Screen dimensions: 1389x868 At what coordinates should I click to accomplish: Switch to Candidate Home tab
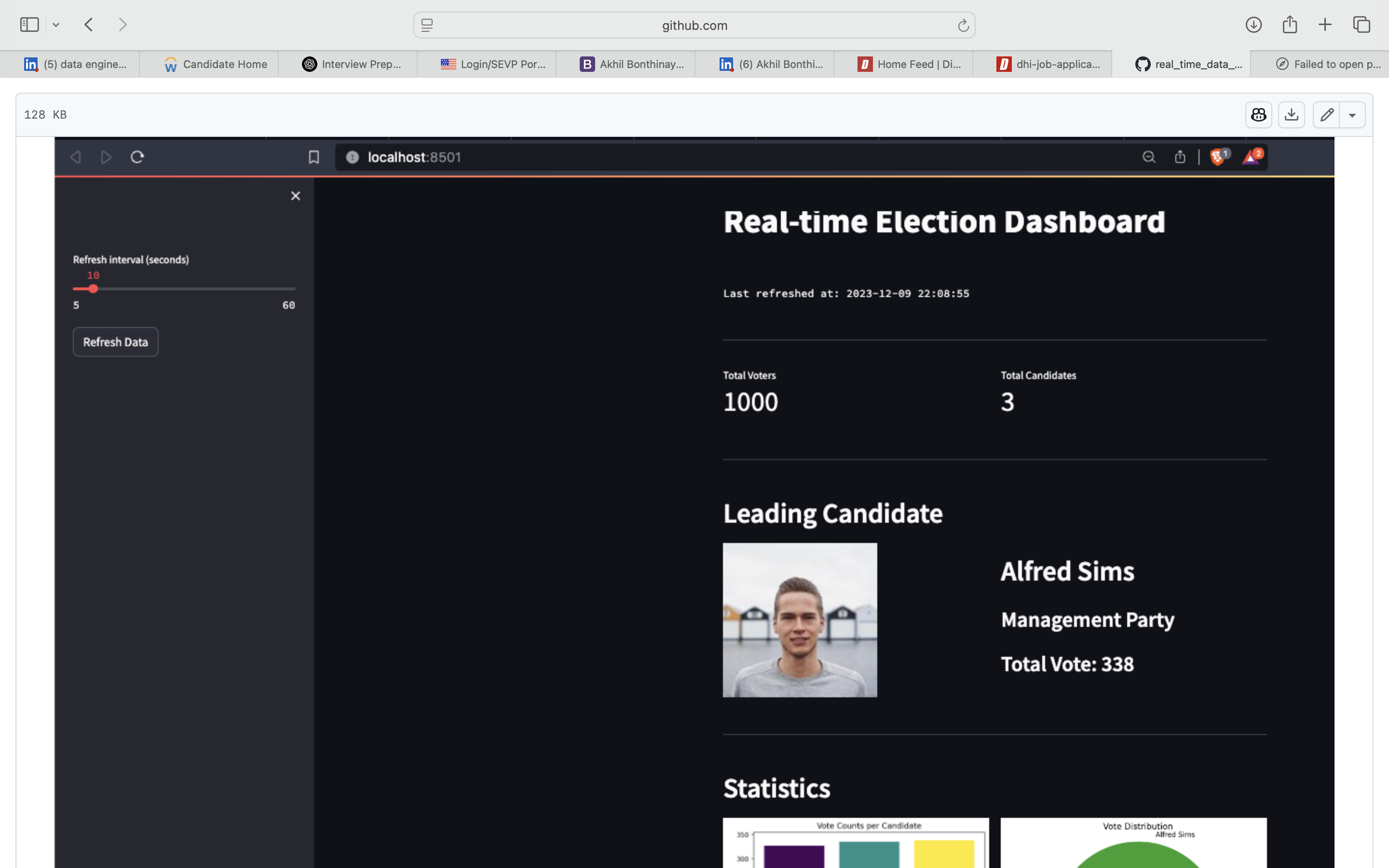209,64
